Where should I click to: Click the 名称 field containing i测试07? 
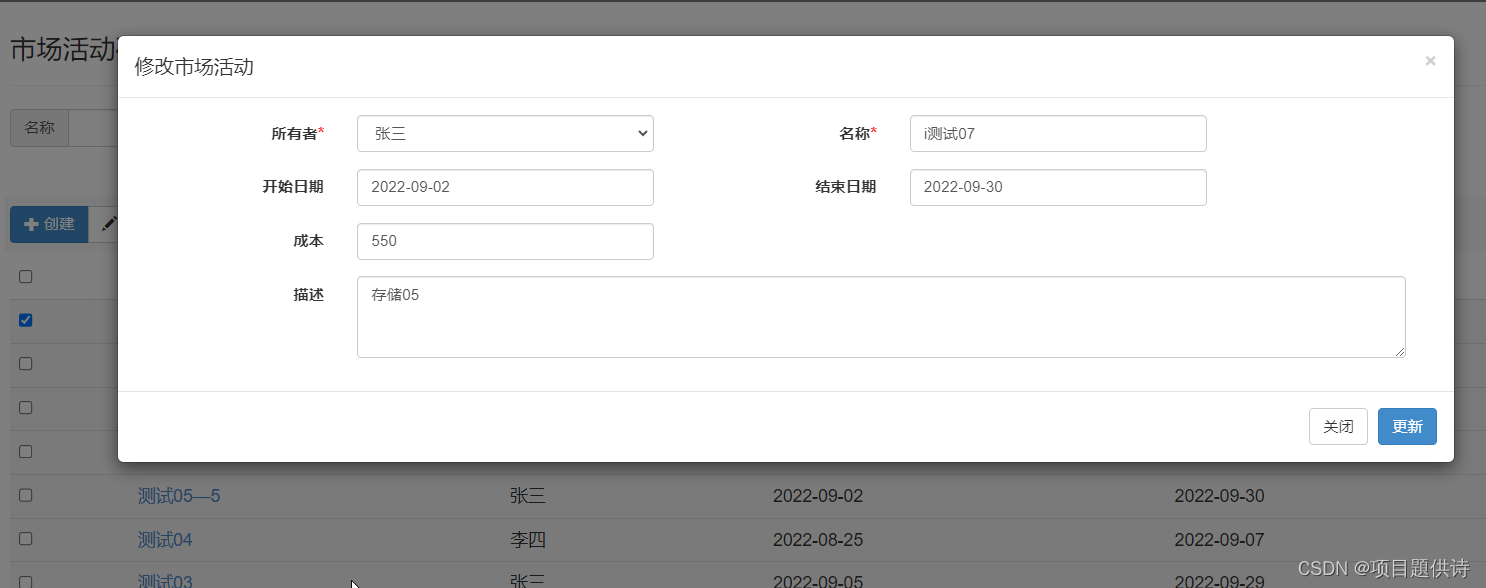click(x=1058, y=134)
